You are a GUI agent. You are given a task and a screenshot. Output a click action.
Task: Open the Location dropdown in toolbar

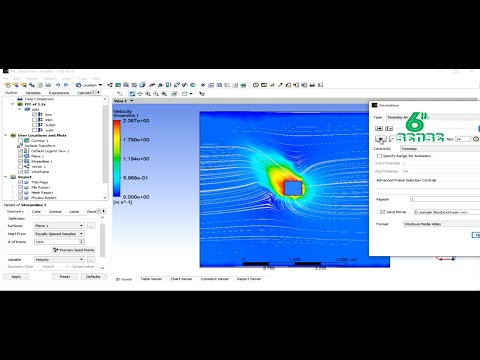[x=89, y=85]
